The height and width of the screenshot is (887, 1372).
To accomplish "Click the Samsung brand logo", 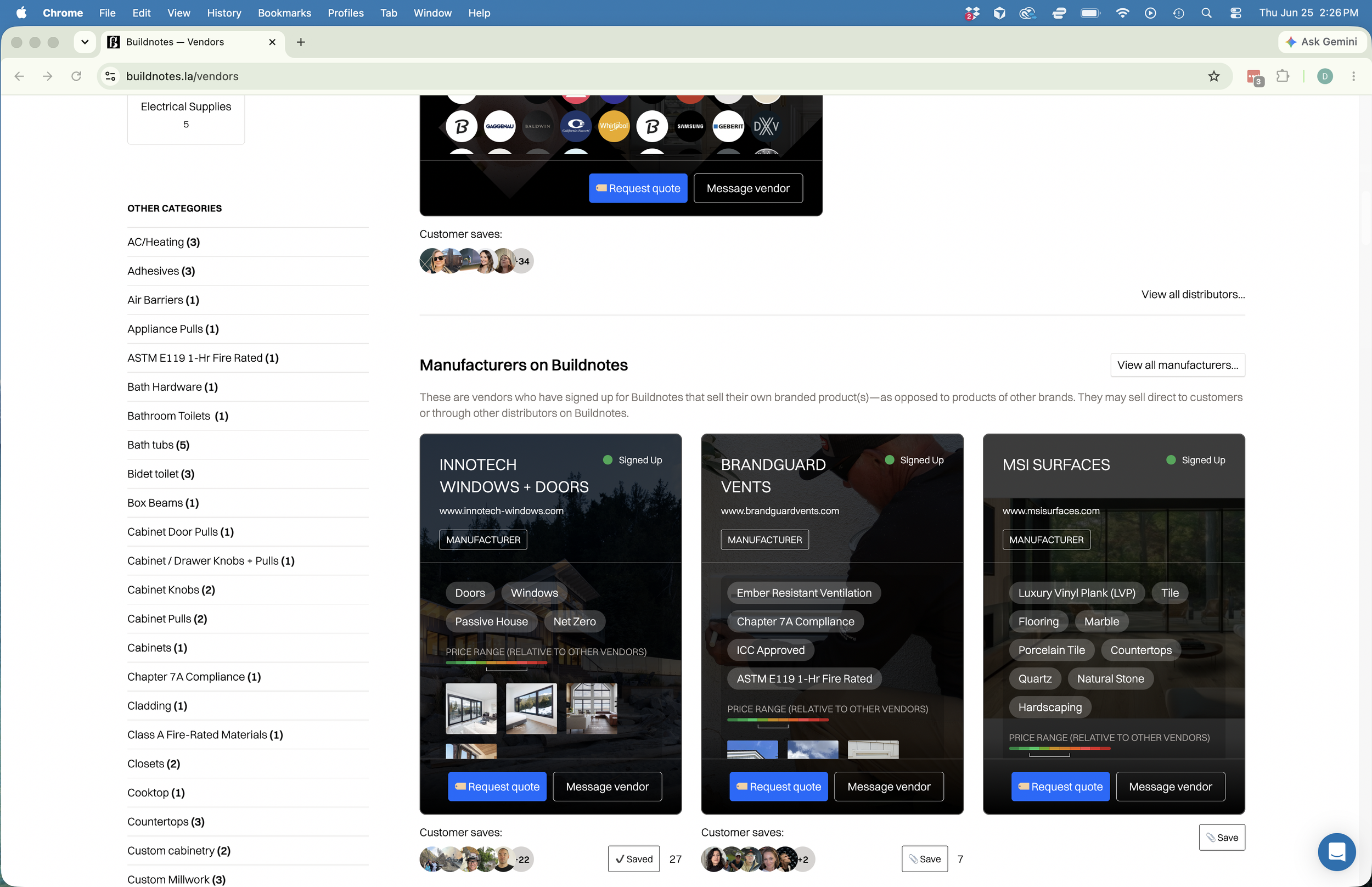I will point(690,126).
